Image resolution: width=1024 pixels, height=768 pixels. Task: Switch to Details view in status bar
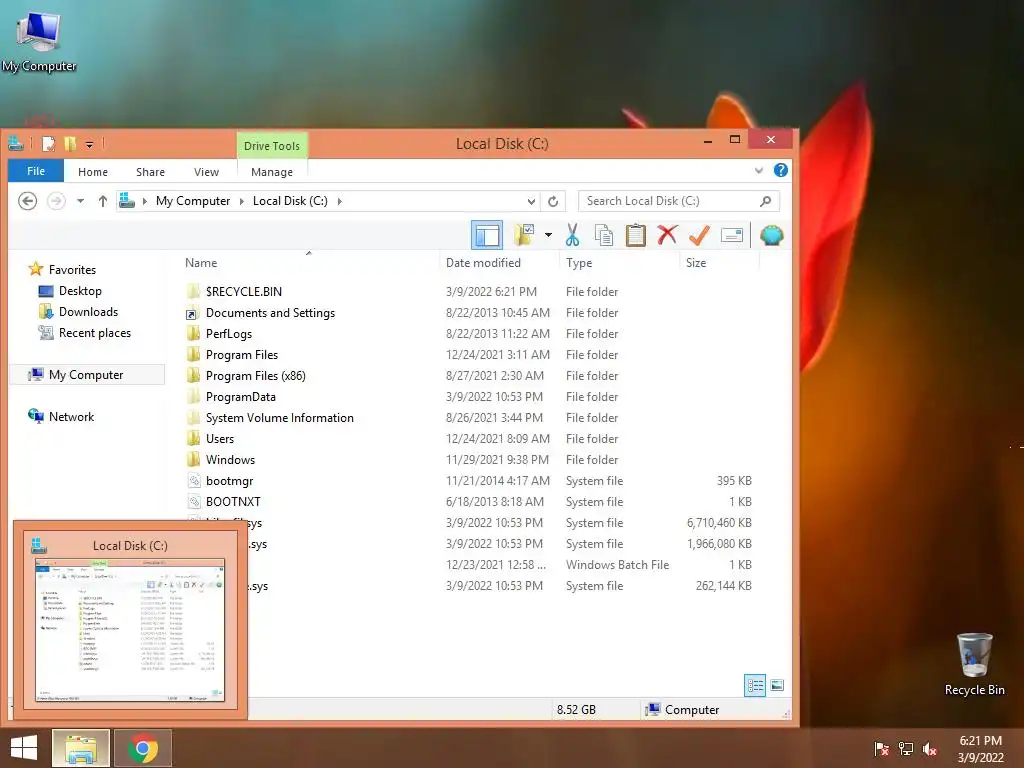[755, 685]
